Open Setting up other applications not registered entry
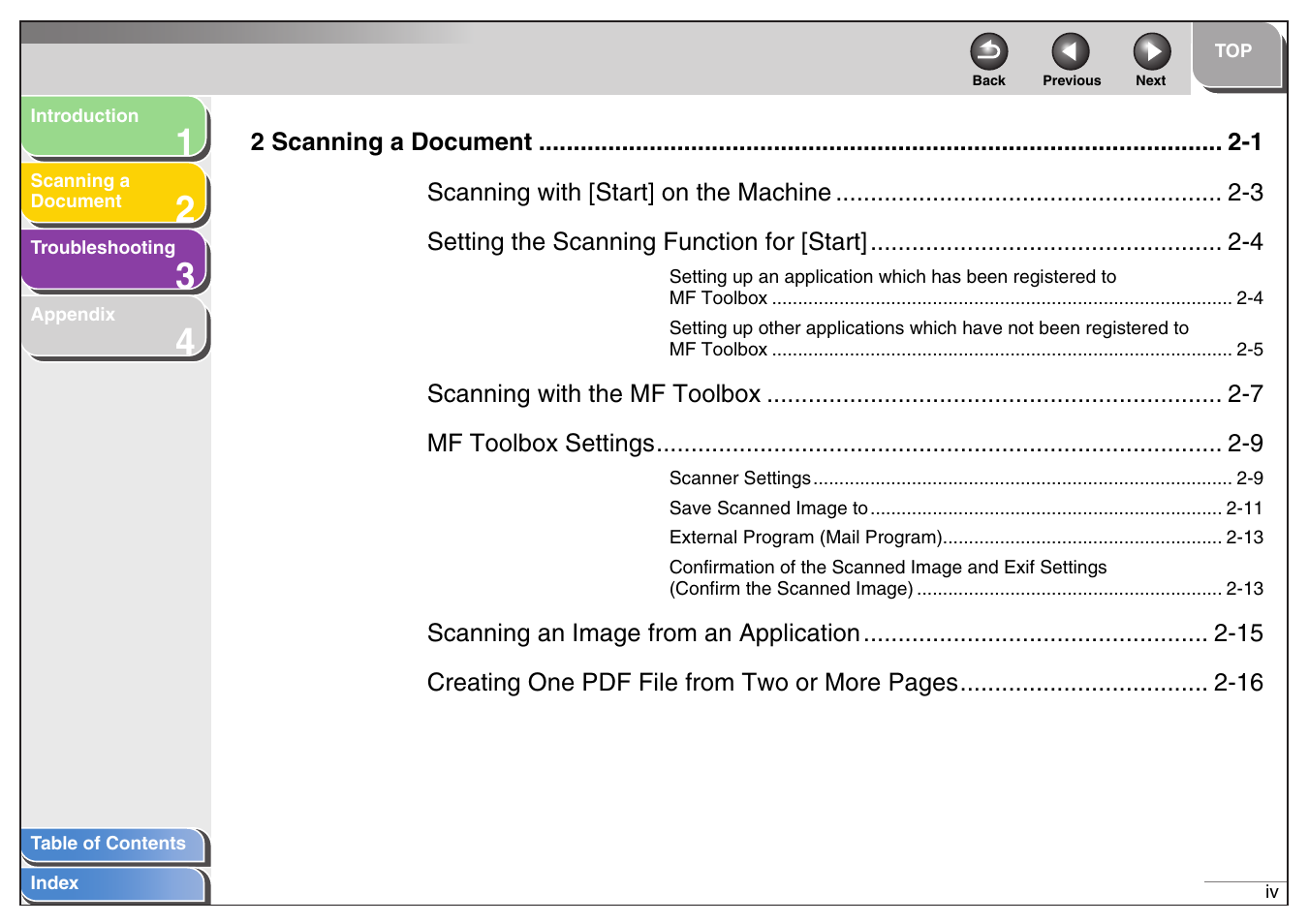The width and height of the screenshot is (1309, 924). [966, 339]
